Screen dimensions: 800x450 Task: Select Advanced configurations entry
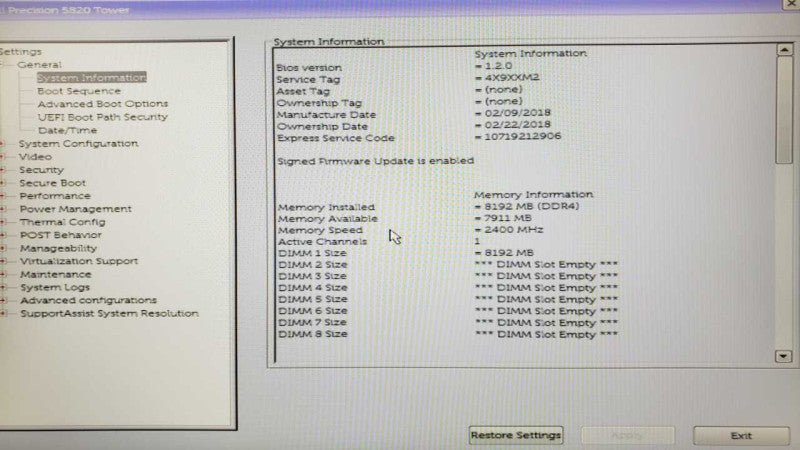(x=88, y=300)
